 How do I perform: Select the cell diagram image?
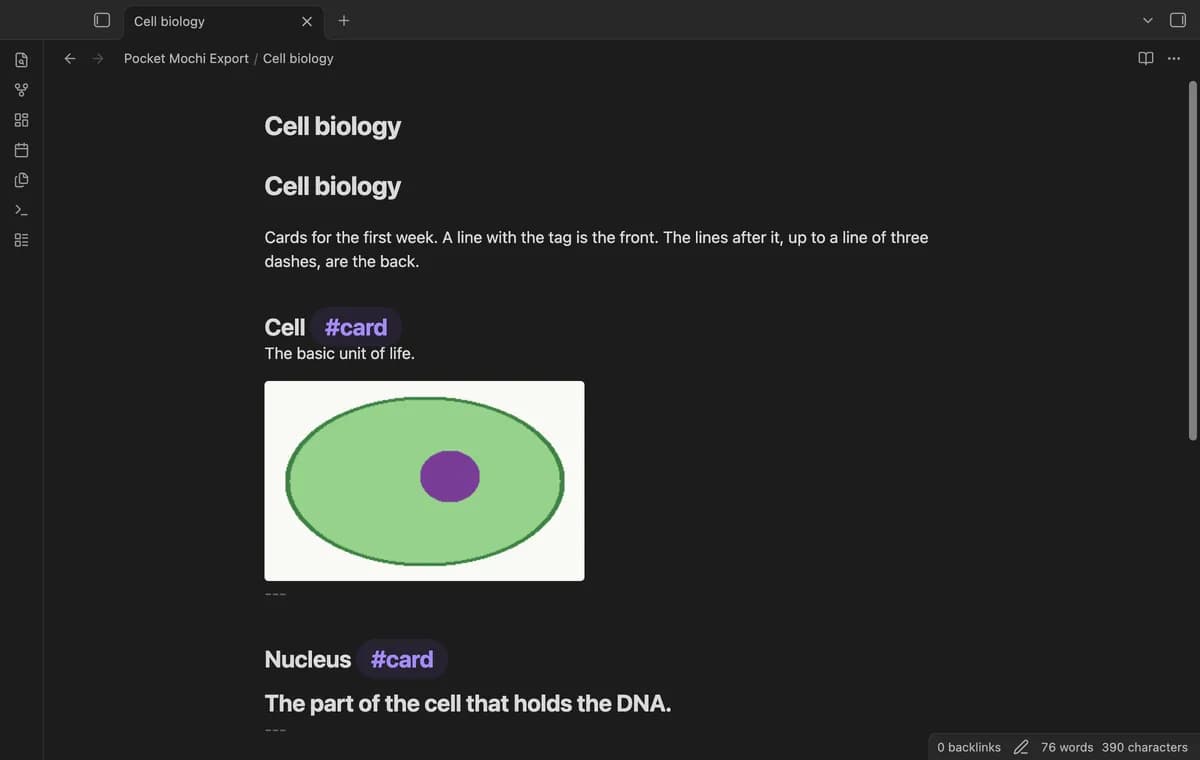(x=424, y=481)
